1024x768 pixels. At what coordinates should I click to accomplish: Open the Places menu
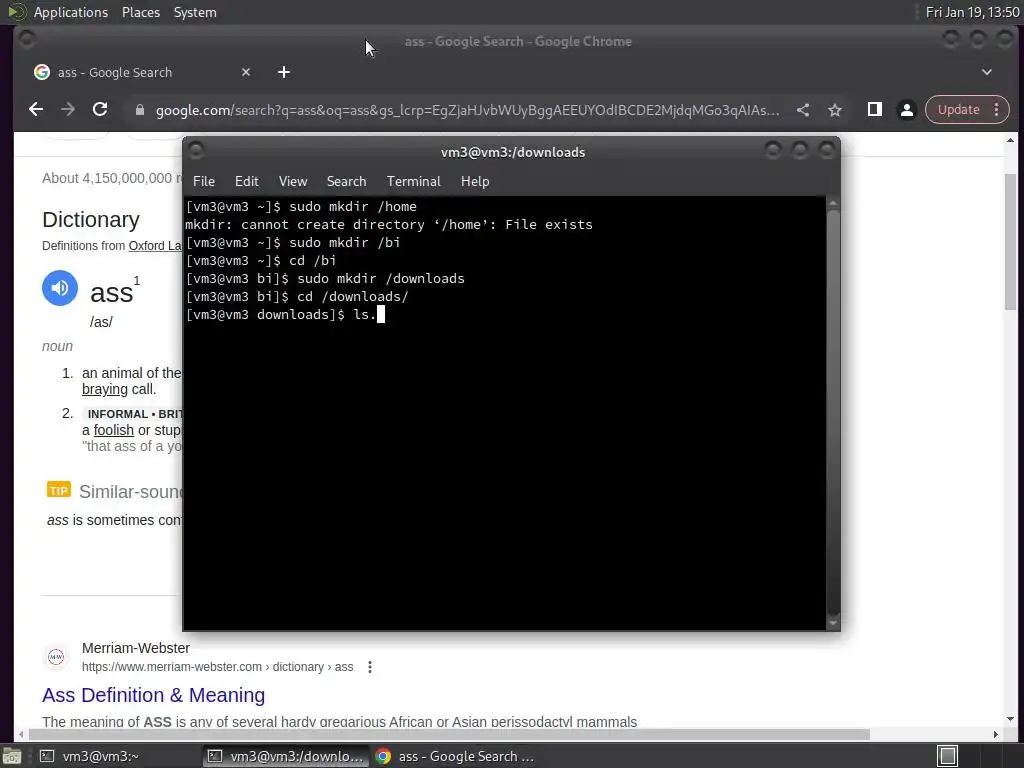140,12
